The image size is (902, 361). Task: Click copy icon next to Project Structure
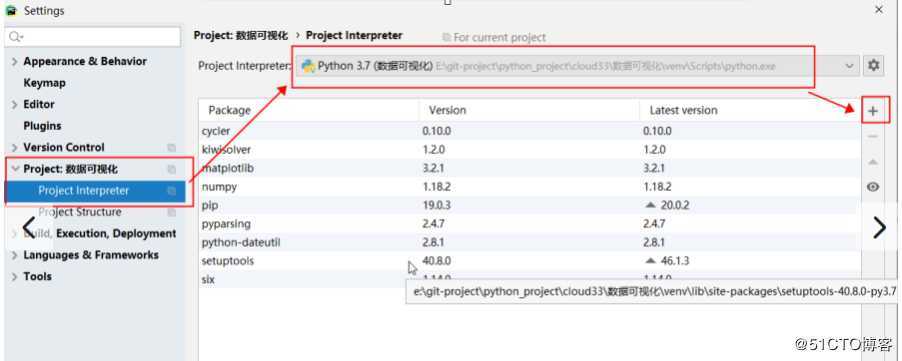tap(171, 212)
